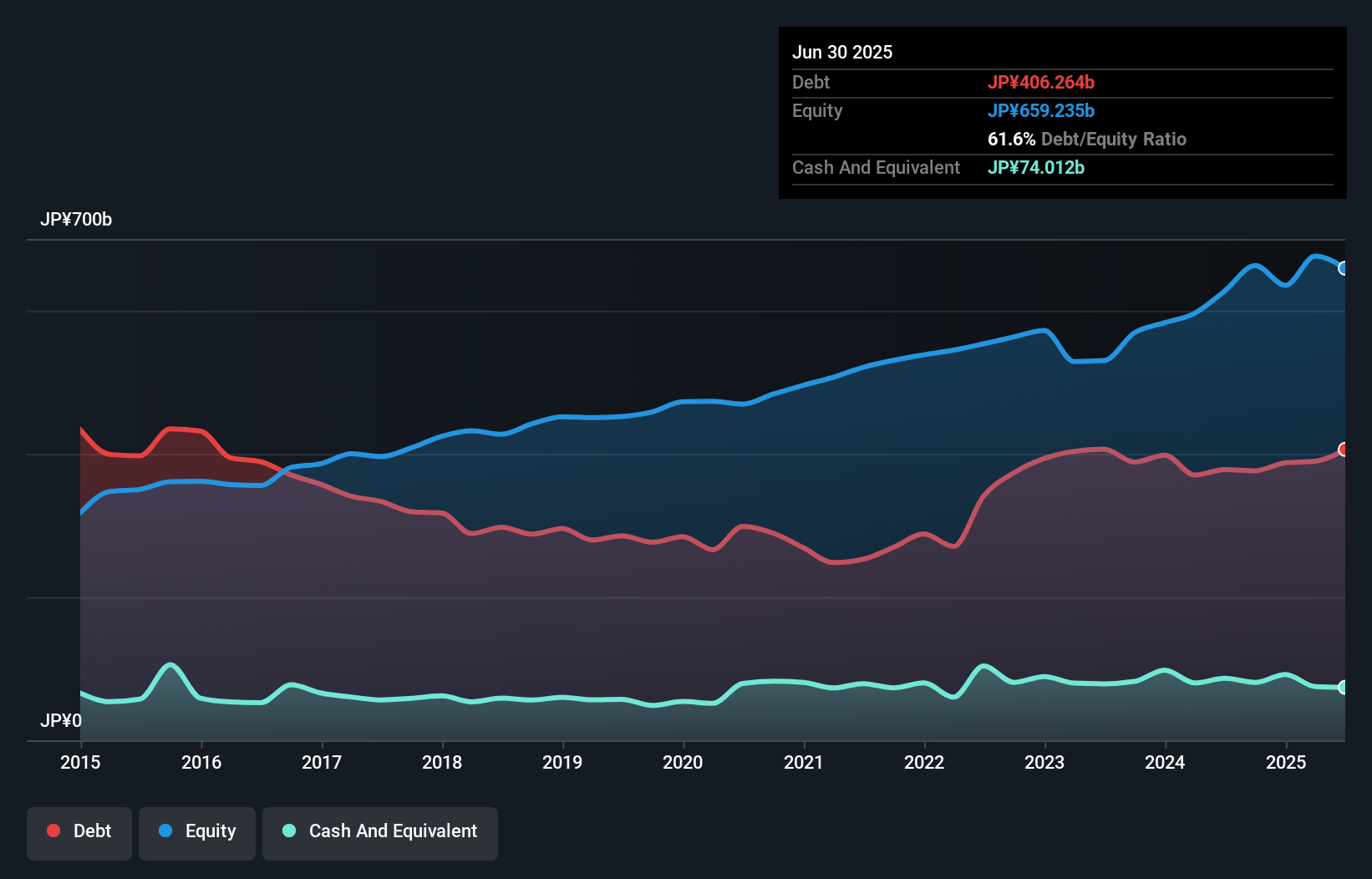
Task: Click the Equity value JP¥659.235b in tooltip
Action: click(1042, 110)
